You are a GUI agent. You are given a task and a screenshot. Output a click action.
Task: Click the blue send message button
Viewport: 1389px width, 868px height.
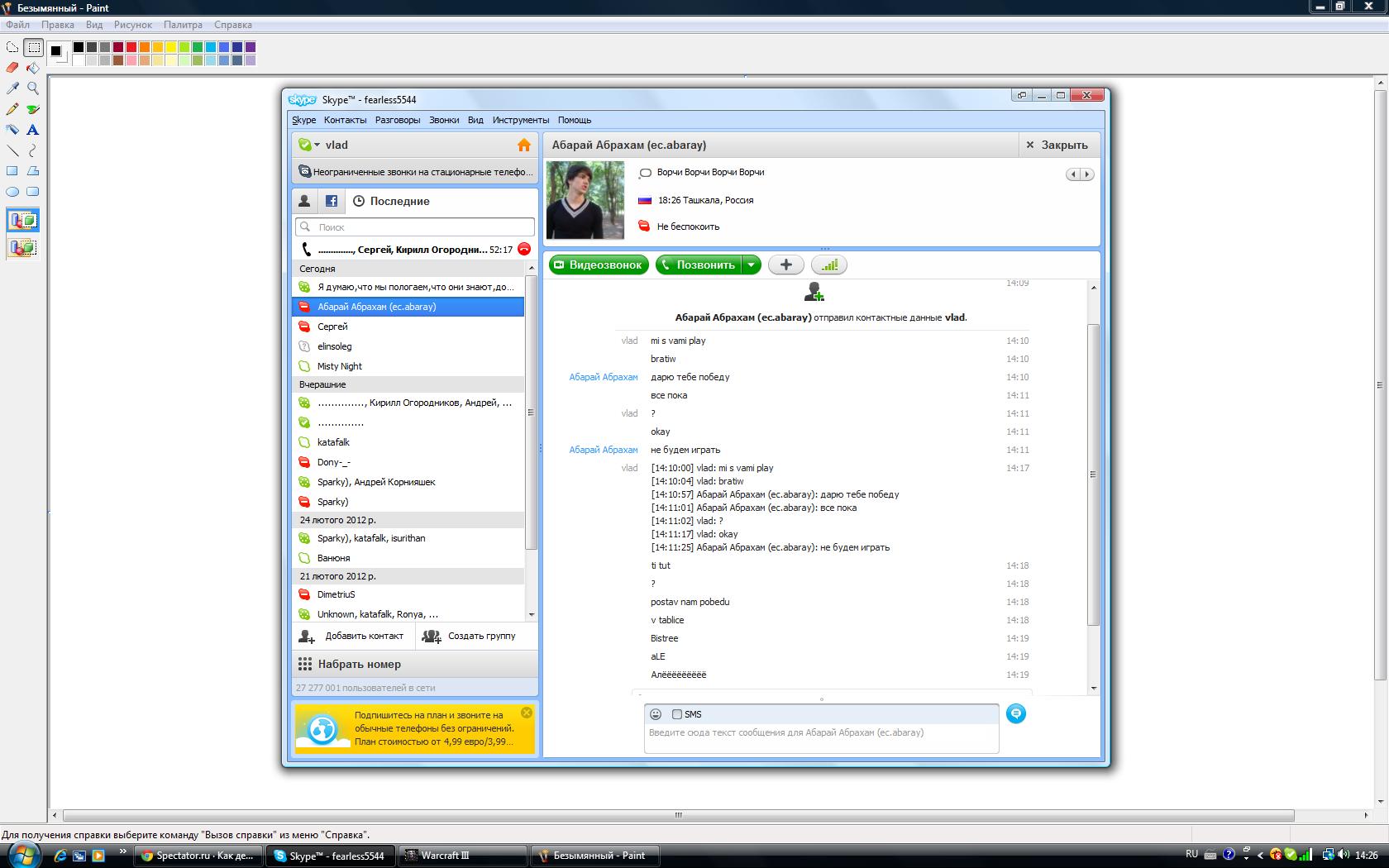tap(1016, 713)
